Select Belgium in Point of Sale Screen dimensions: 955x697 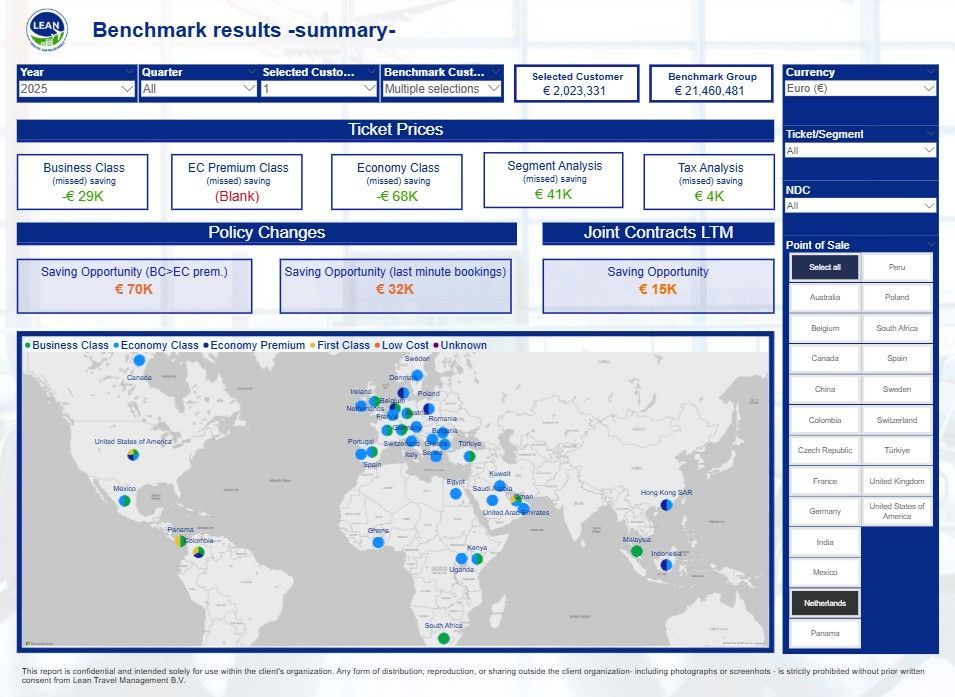point(825,328)
